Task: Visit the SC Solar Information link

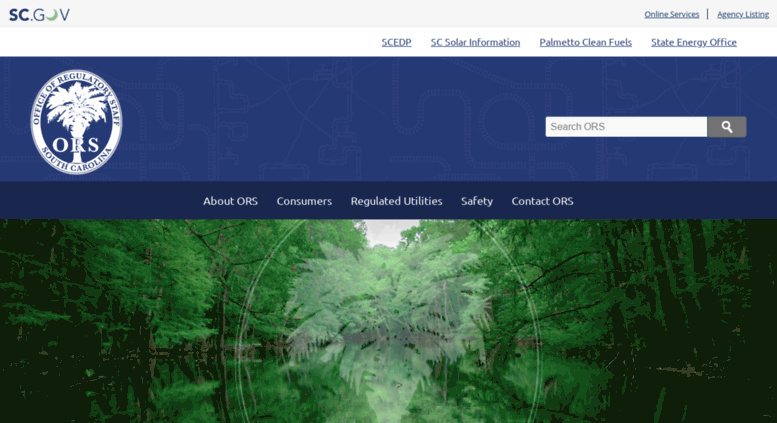Action: coord(475,42)
